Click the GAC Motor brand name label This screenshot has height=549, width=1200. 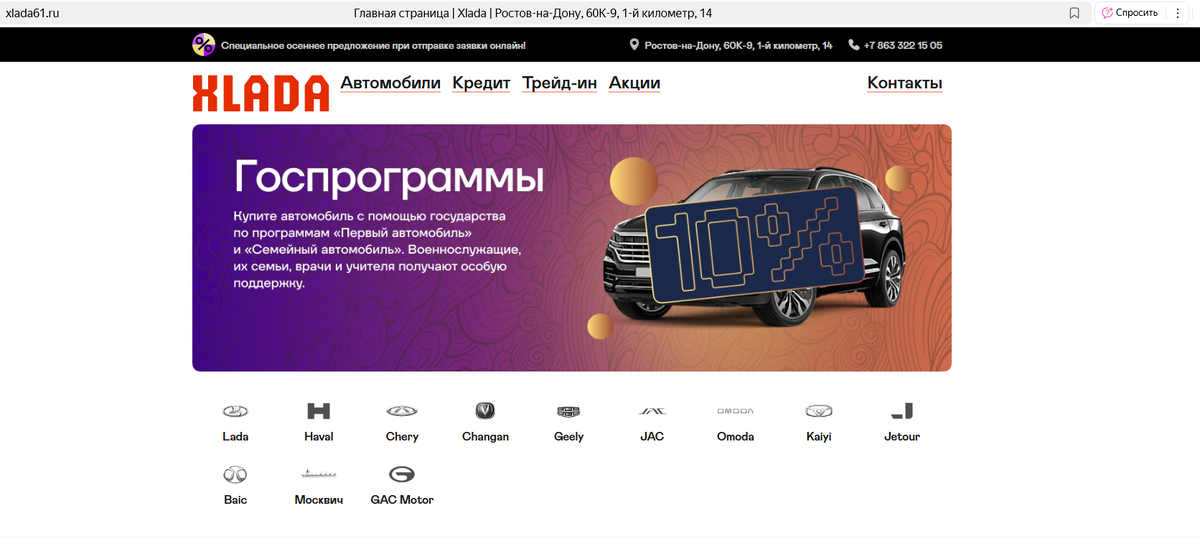[x=402, y=500]
